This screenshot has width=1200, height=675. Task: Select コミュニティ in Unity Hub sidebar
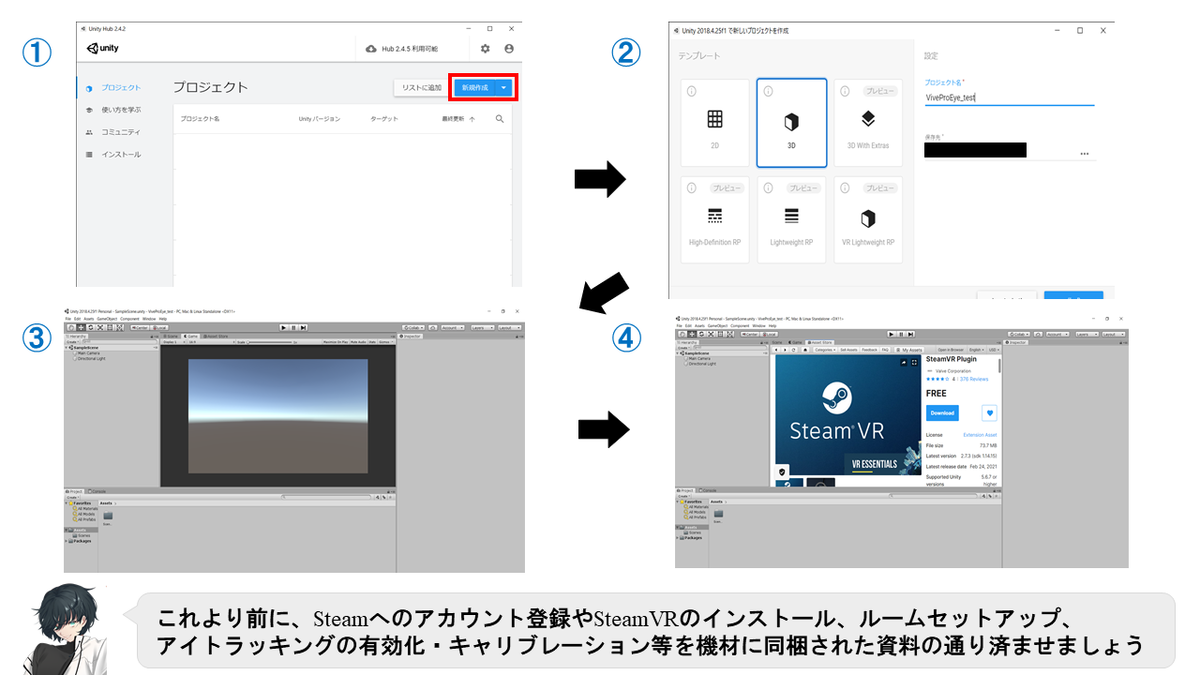pyautogui.click(x=121, y=132)
